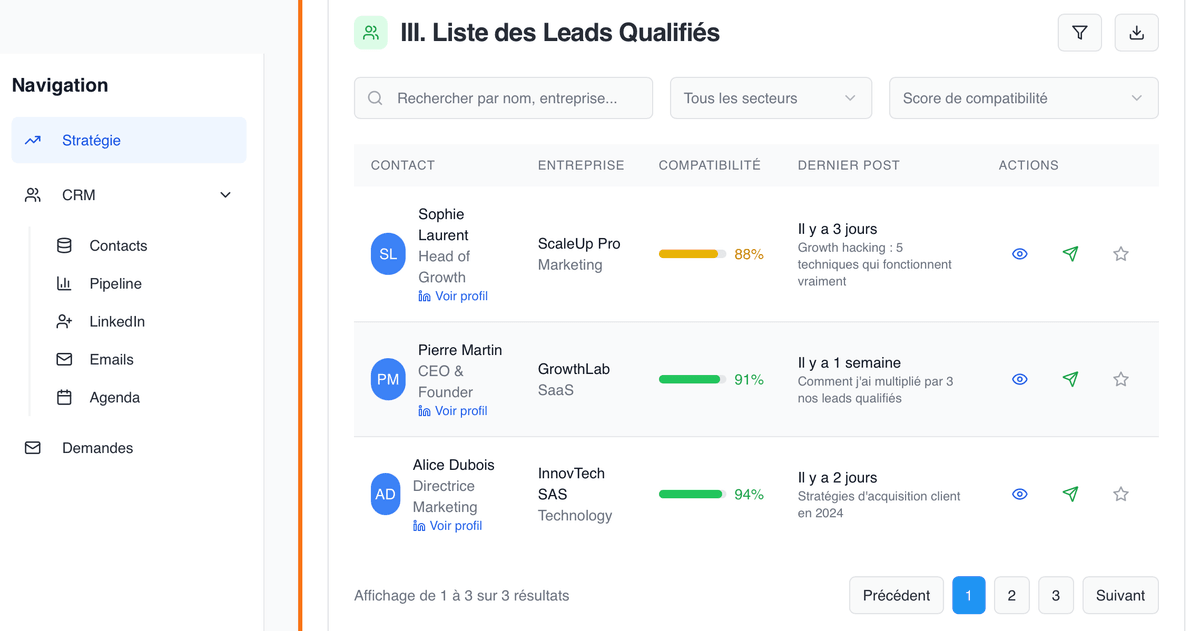Go to page 2 of results
1200x631 pixels.
point(1012,595)
